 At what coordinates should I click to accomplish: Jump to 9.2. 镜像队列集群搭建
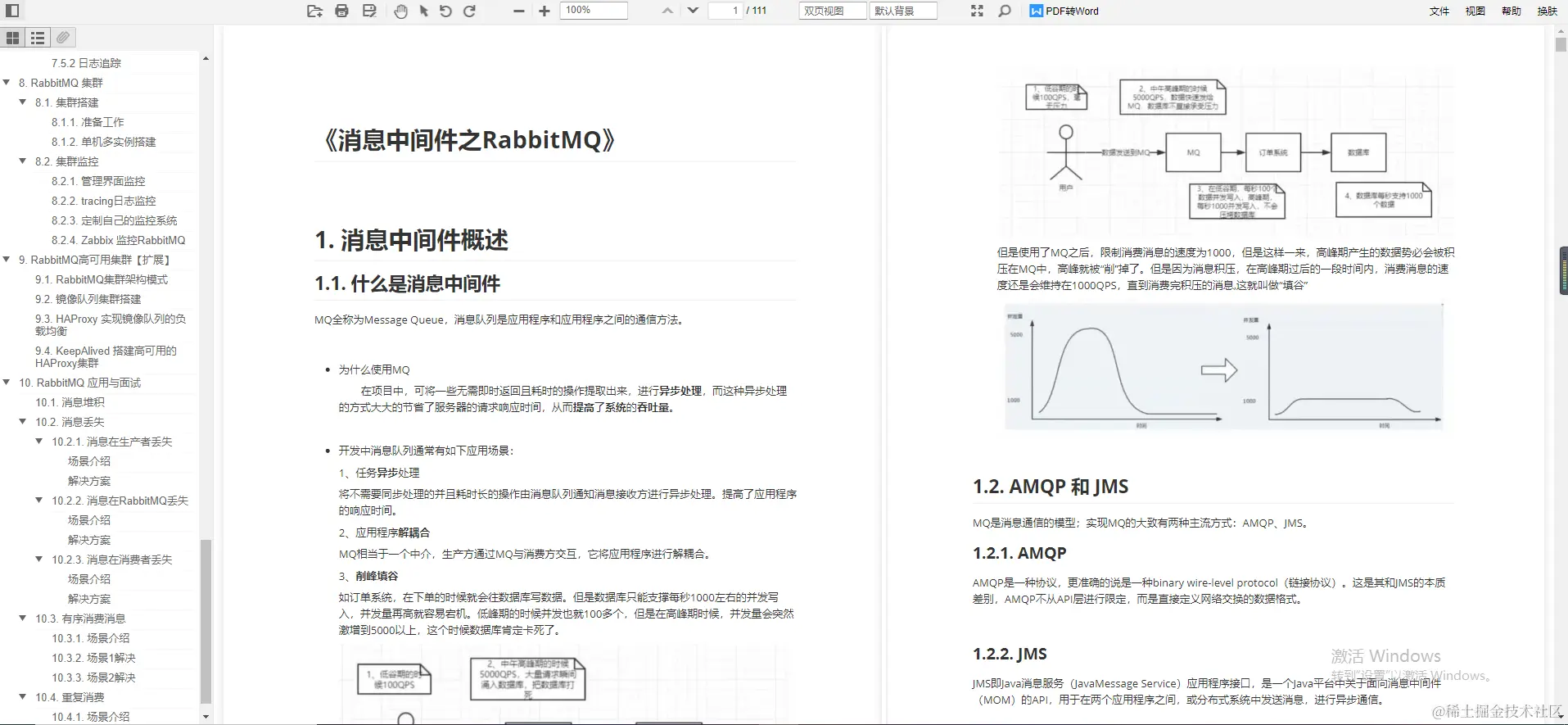tap(88, 299)
